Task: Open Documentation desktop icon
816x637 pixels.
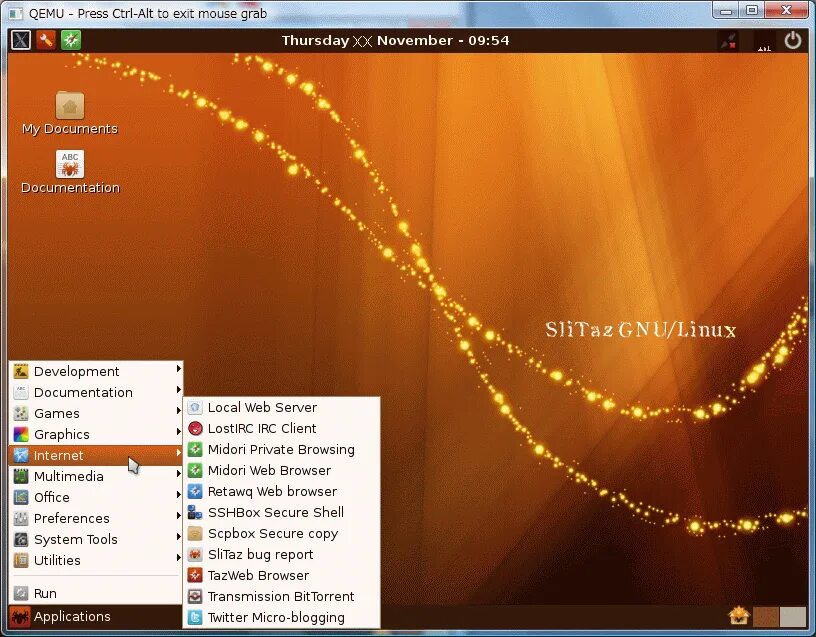Action: coord(70,164)
